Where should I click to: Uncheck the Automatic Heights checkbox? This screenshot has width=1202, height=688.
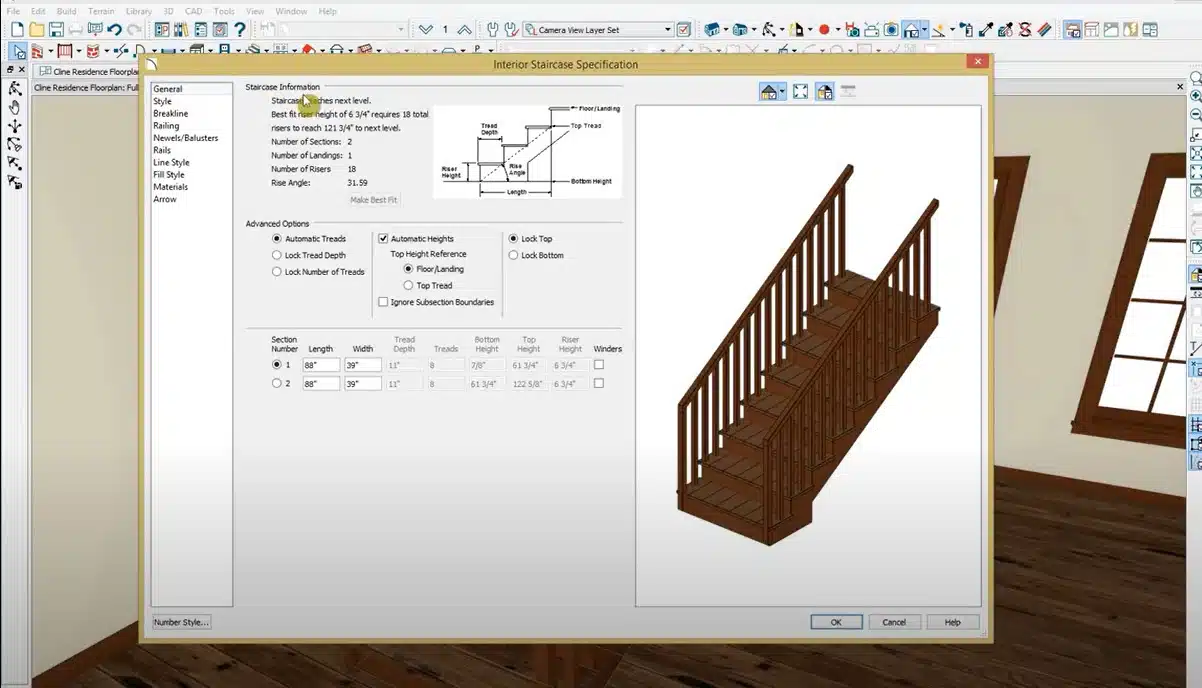[383, 239]
